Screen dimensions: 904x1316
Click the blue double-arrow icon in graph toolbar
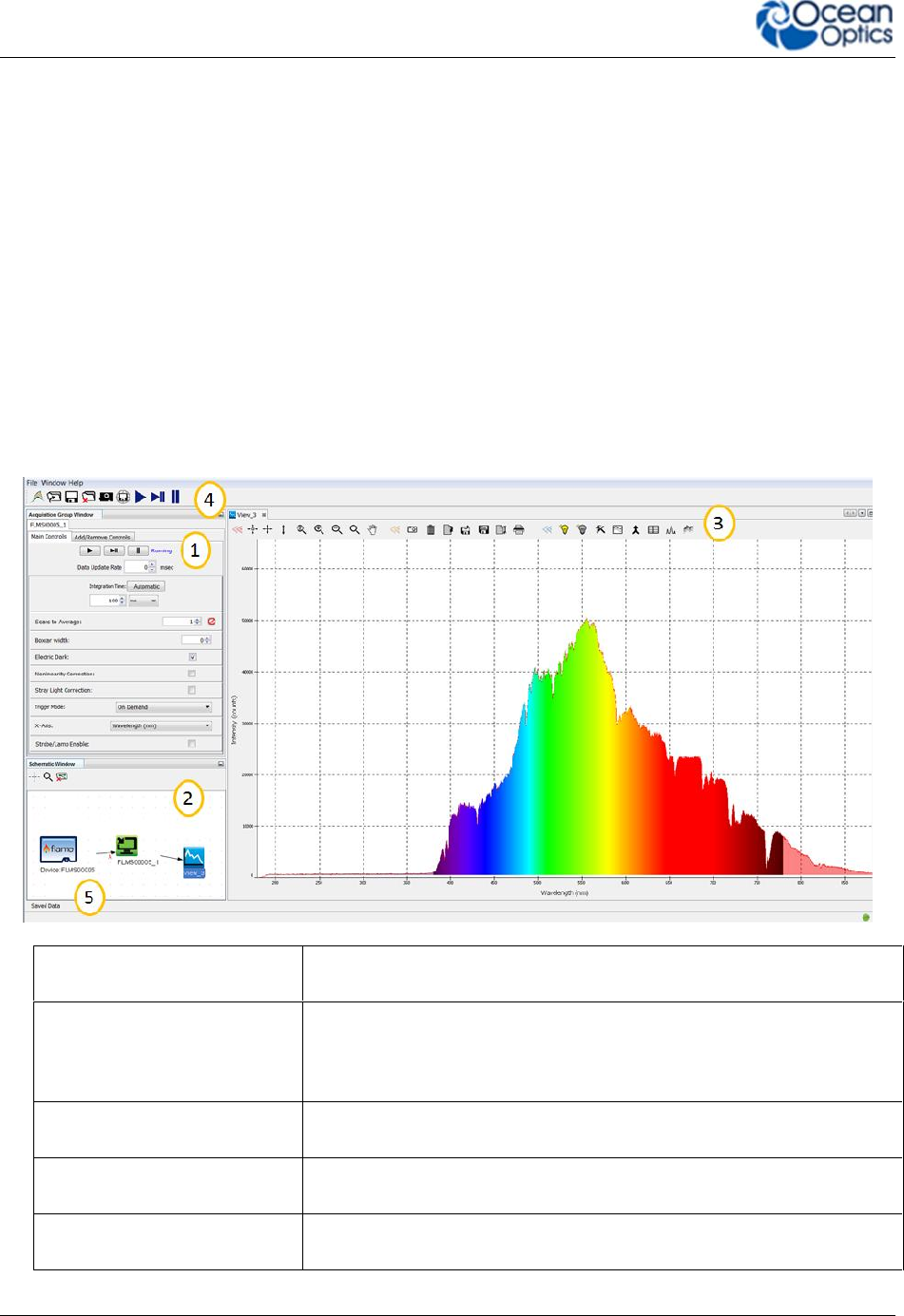[547, 529]
